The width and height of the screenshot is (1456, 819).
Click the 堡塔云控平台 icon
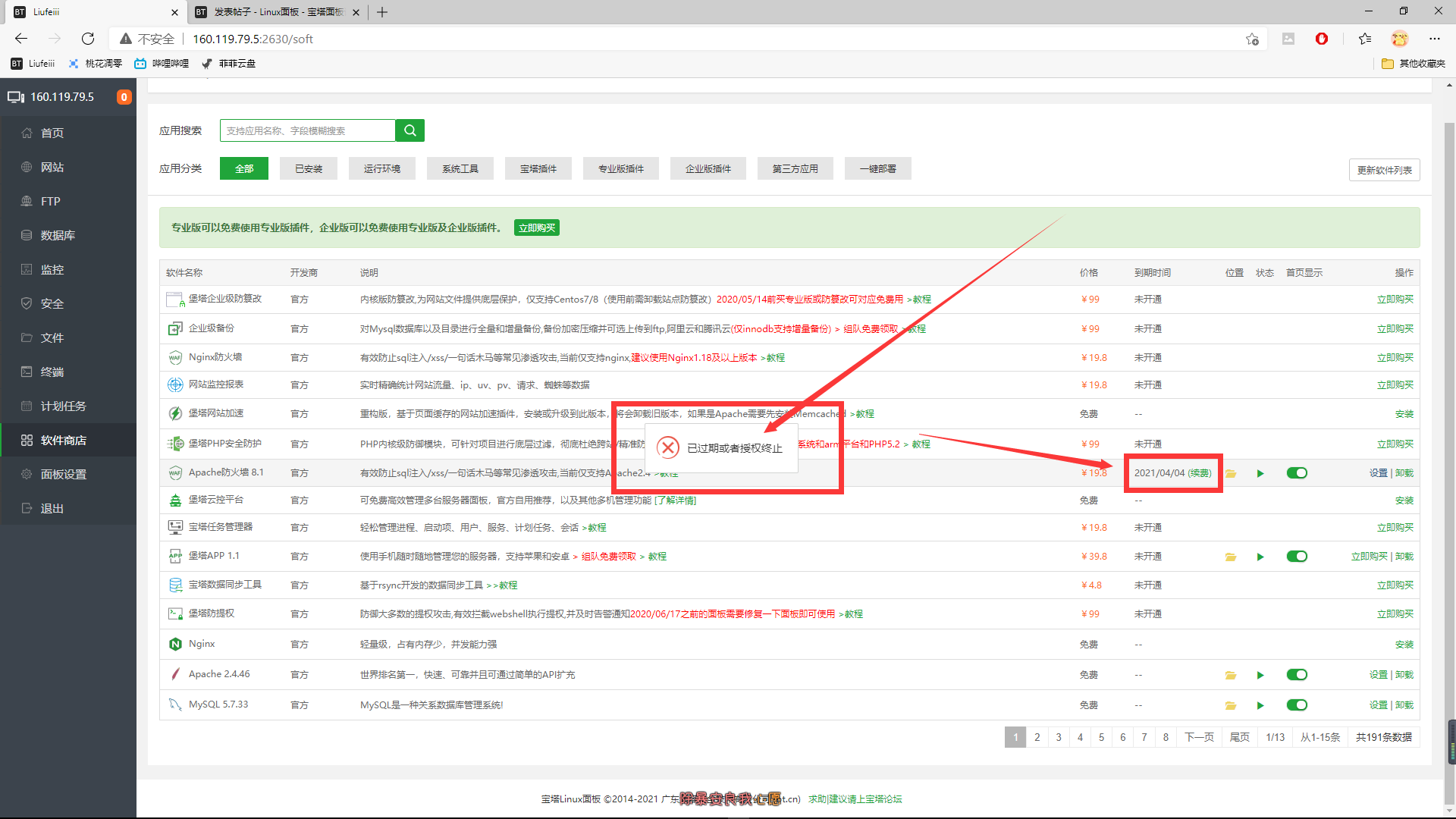pos(175,500)
